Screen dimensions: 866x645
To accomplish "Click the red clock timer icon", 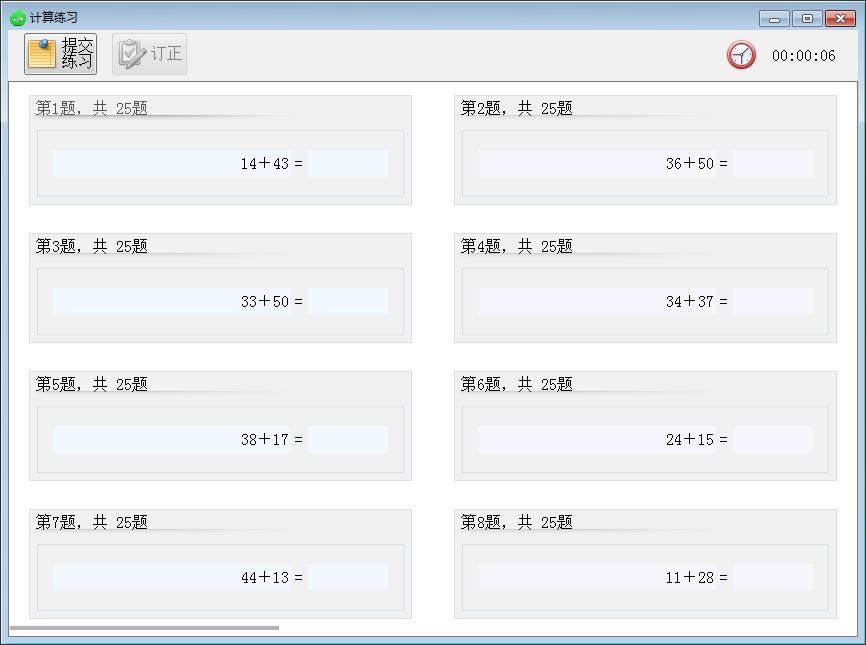I will (x=741, y=55).
